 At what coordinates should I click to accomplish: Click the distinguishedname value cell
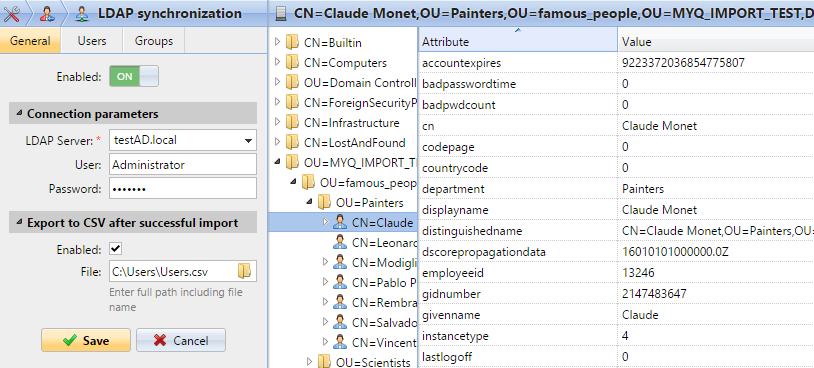point(716,231)
